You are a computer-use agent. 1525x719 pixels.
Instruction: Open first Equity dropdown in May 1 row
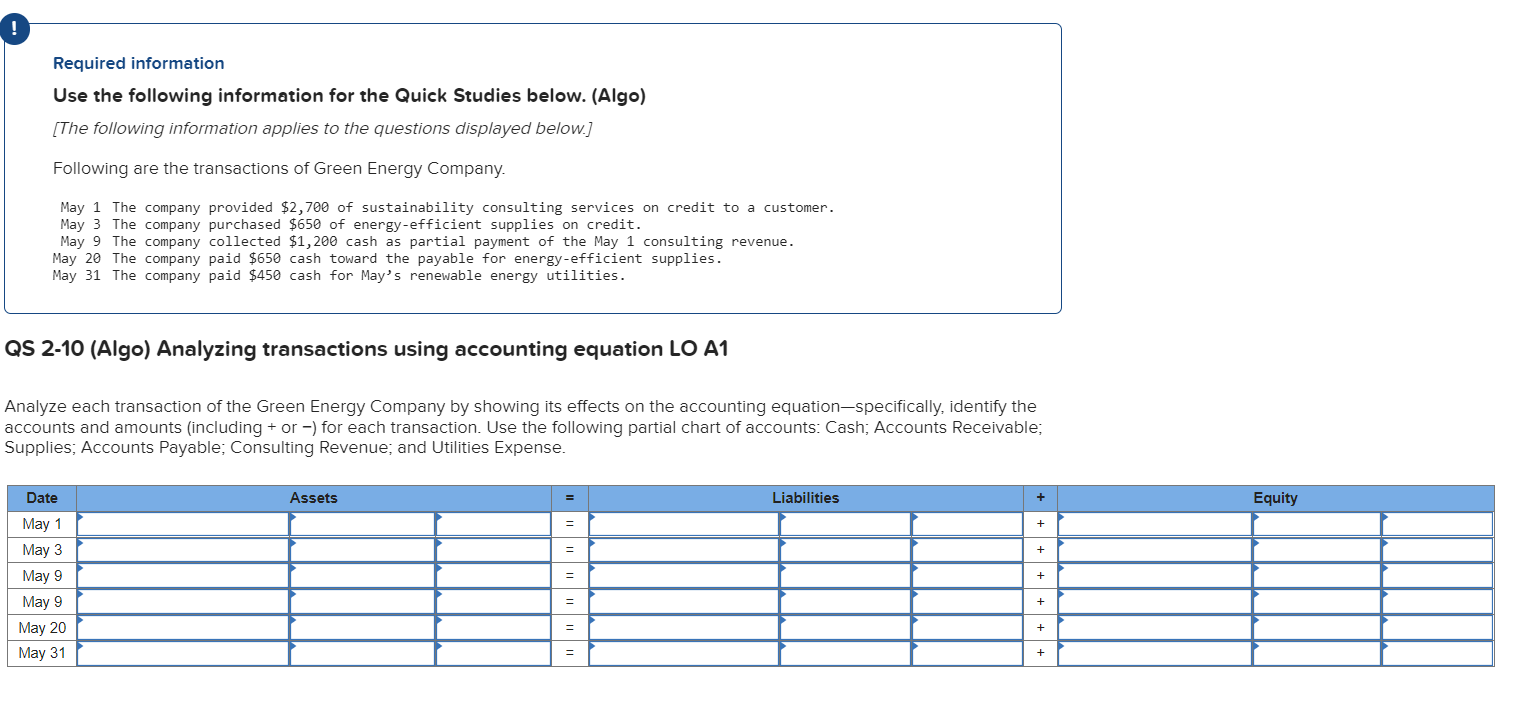[x=1155, y=524]
